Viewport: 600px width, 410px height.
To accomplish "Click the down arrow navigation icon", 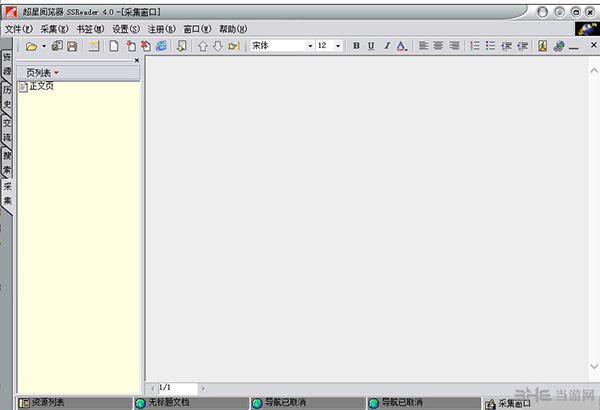I will point(217,46).
